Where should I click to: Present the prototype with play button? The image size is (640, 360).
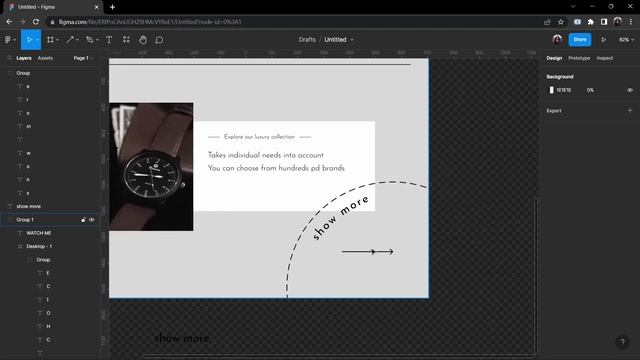point(603,40)
